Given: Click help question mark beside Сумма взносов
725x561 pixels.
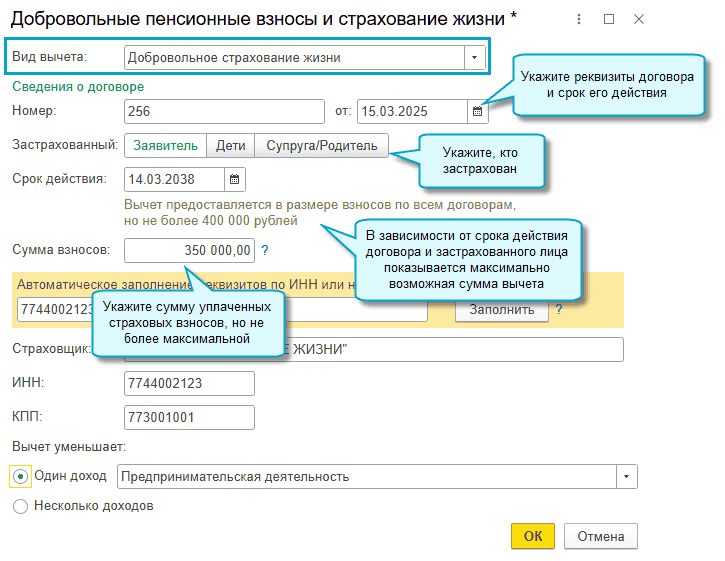Looking at the screenshot, I should 264,250.
